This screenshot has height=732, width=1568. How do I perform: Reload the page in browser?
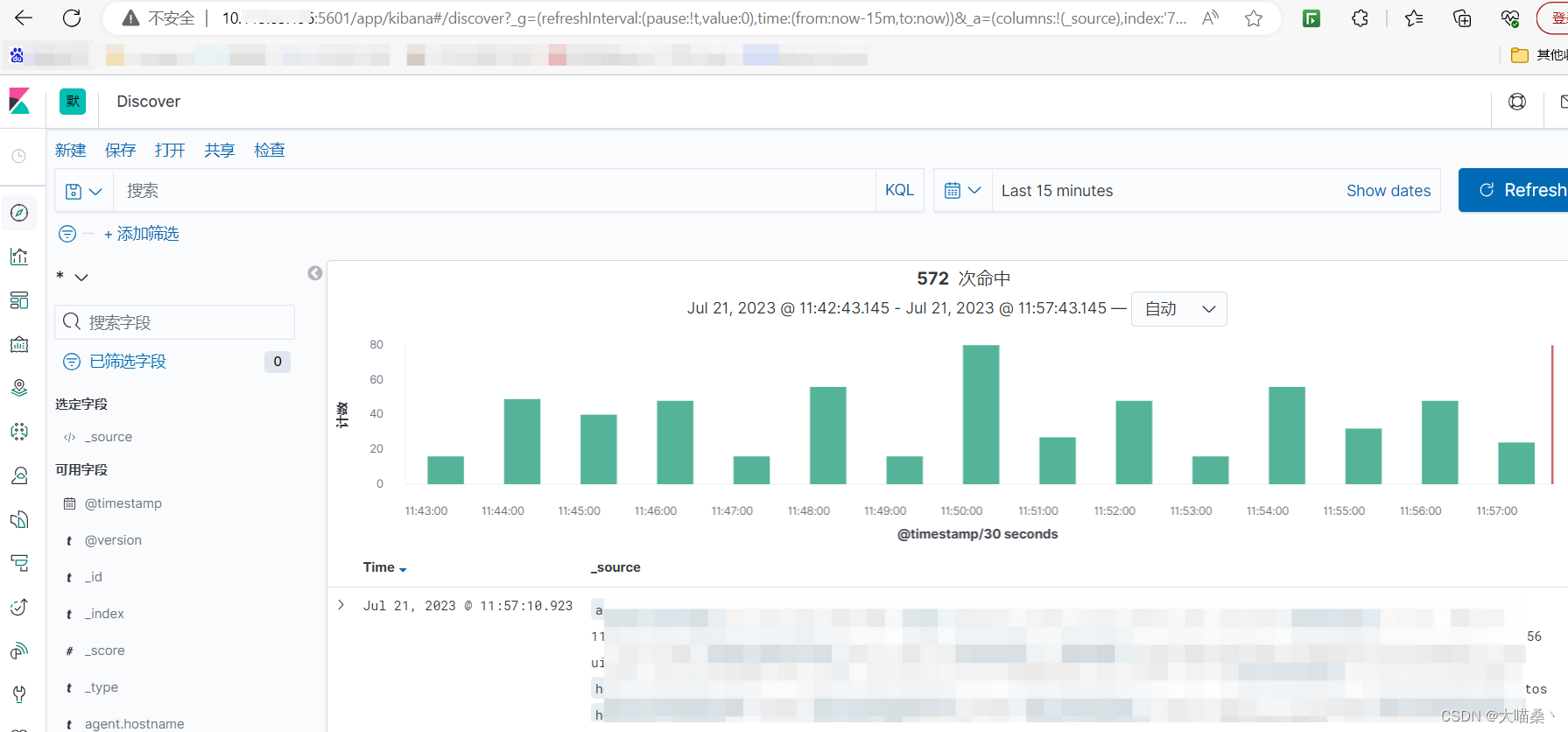coord(72,18)
